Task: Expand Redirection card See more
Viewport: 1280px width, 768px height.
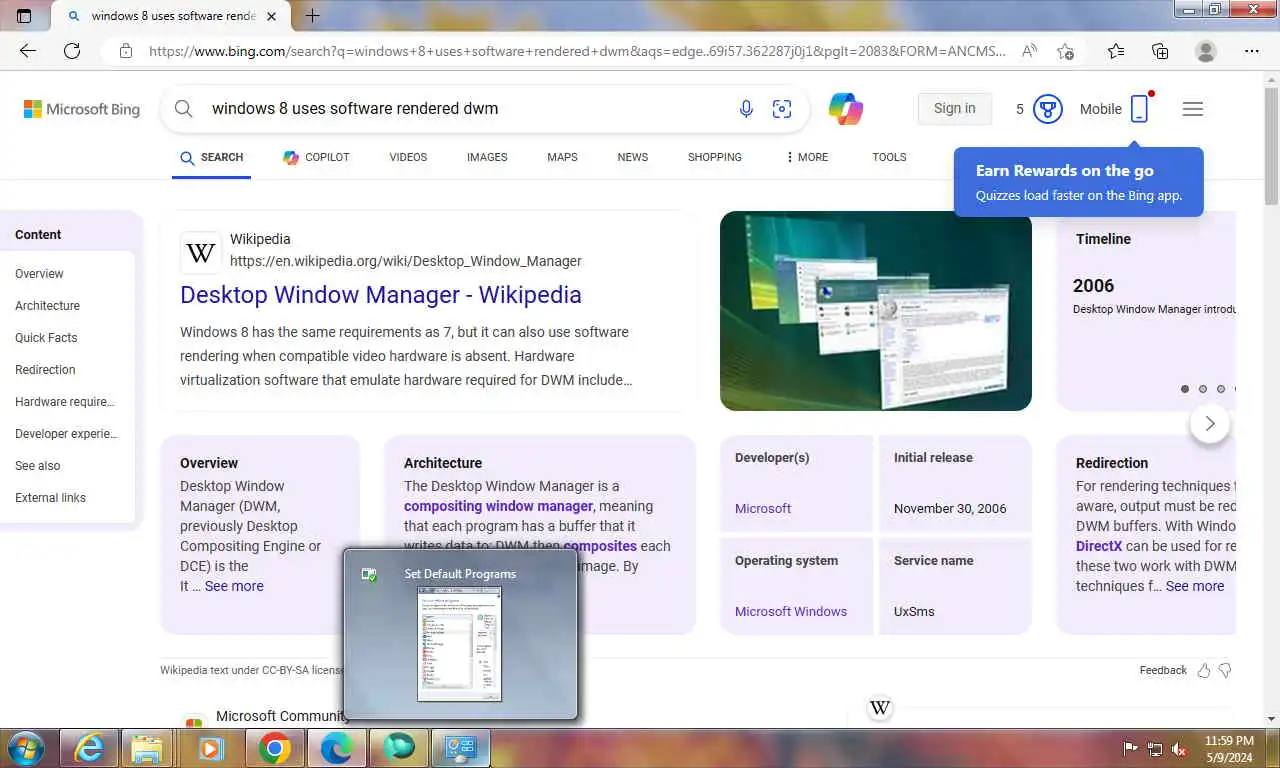Action: [1194, 586]
